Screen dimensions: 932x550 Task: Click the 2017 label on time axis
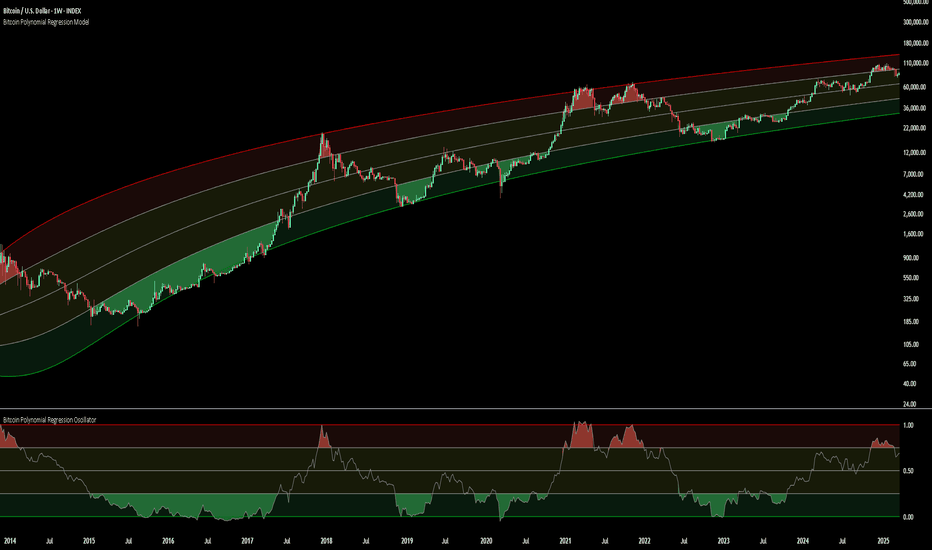tap(247, 541)
